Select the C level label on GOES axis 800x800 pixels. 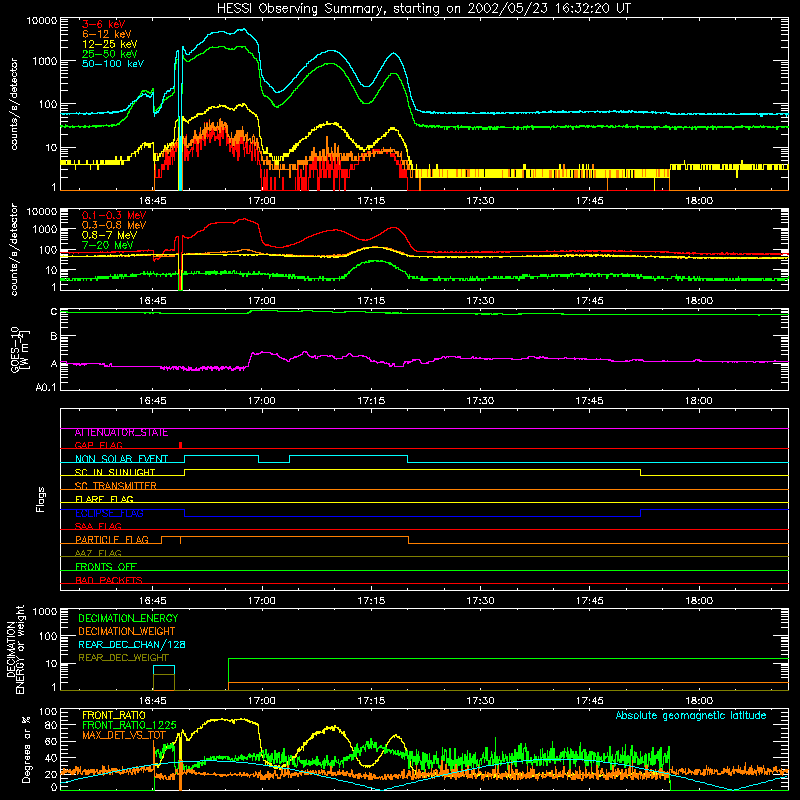(x=54, y=311)
